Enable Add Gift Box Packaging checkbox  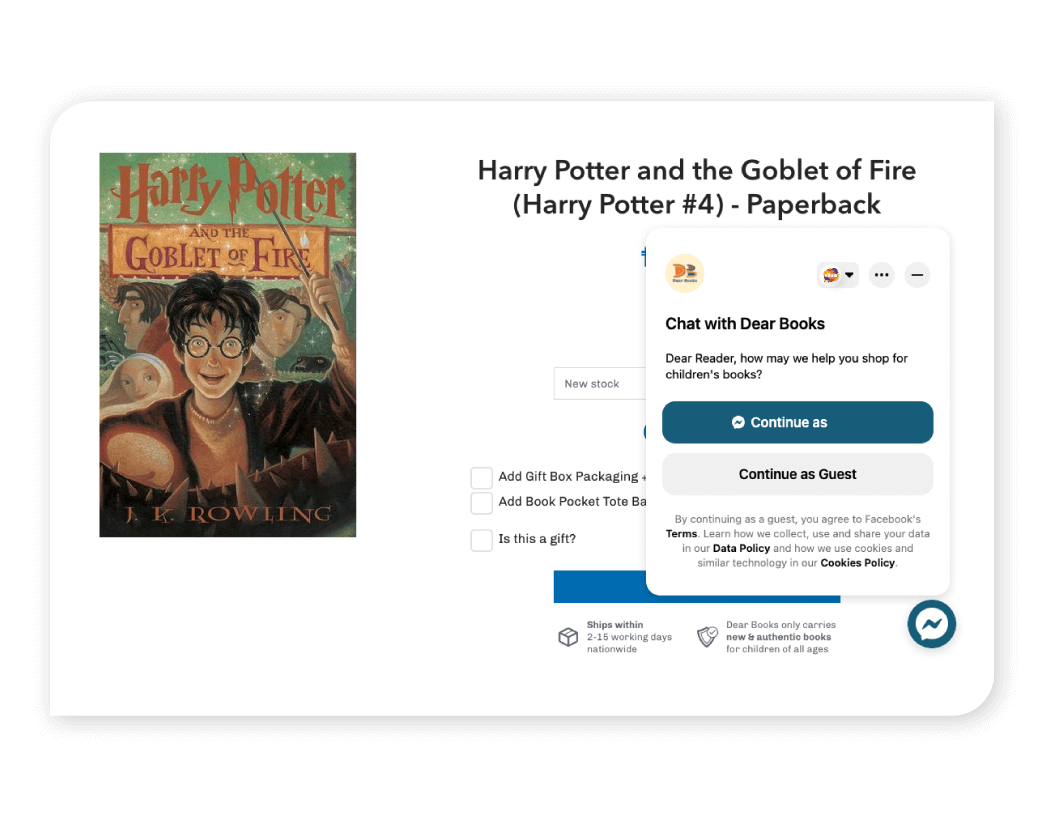[482, 478]
